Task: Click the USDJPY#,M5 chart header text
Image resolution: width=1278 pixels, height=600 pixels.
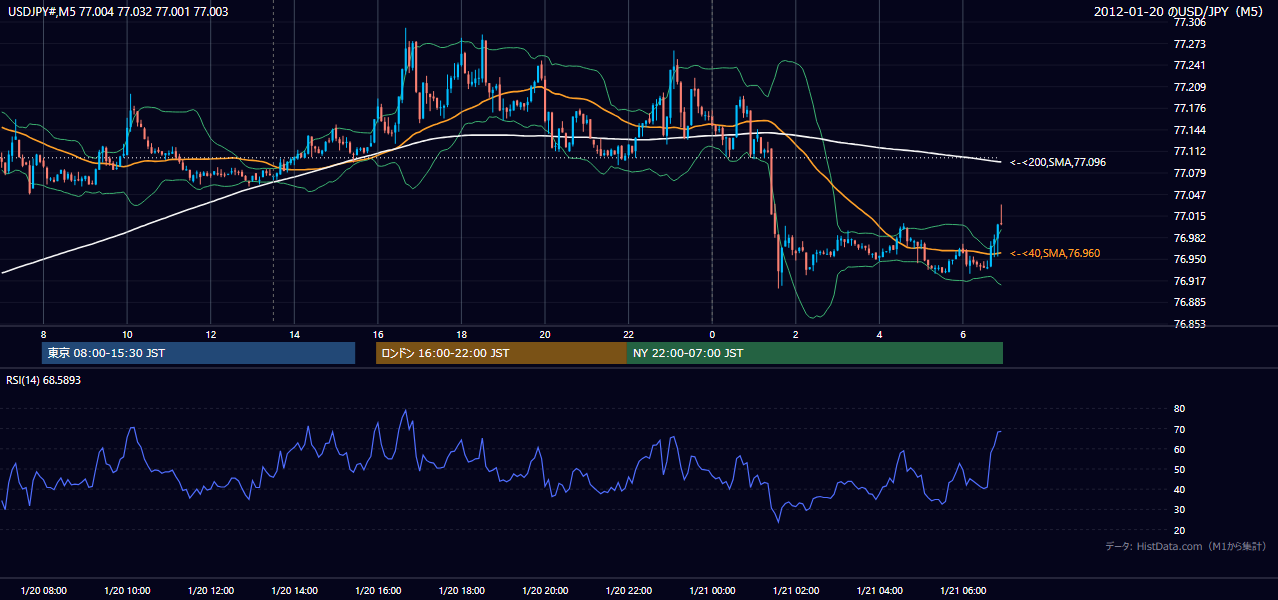Action: (x=119, y=11)
